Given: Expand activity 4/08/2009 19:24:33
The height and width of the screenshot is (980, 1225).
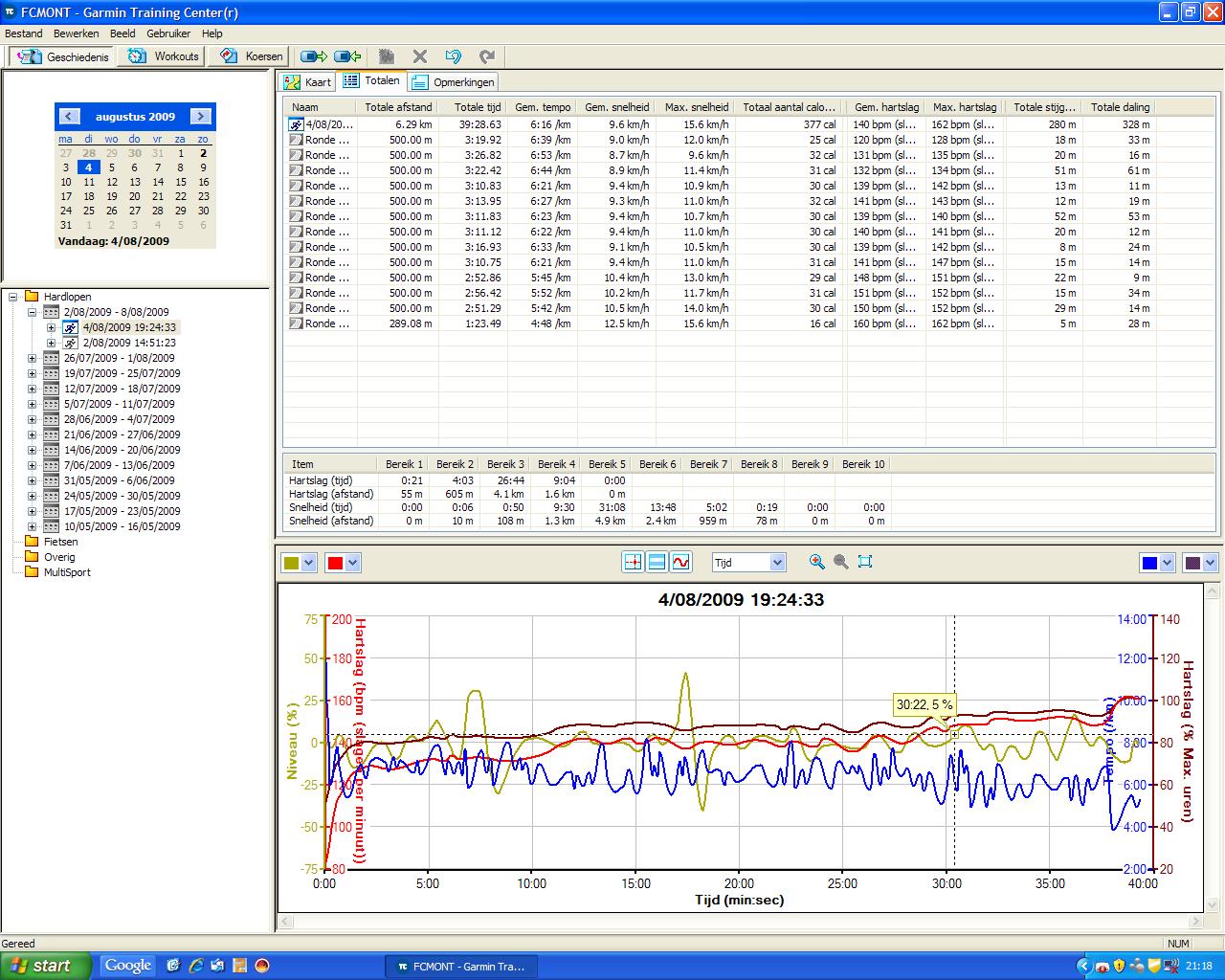Looking at the screenshot, I should pos(51,327).
